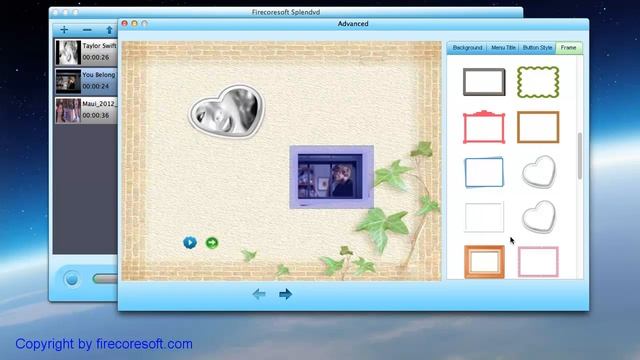Click the frame list scrollbar
The width and height of the screenshot is (640, 360).
point(580,156)
